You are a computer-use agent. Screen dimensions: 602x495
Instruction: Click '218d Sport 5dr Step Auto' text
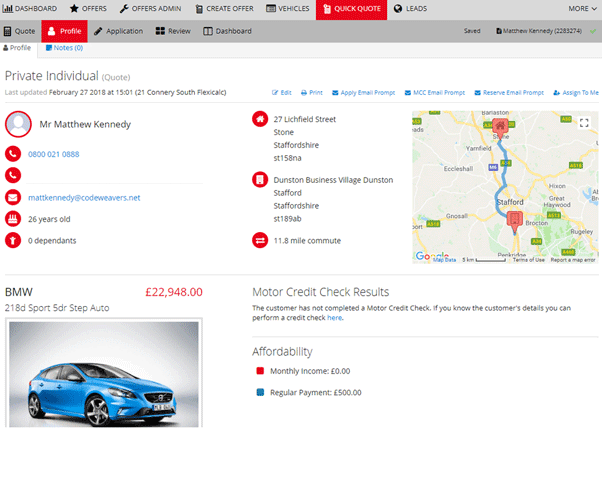pos(57,308)
